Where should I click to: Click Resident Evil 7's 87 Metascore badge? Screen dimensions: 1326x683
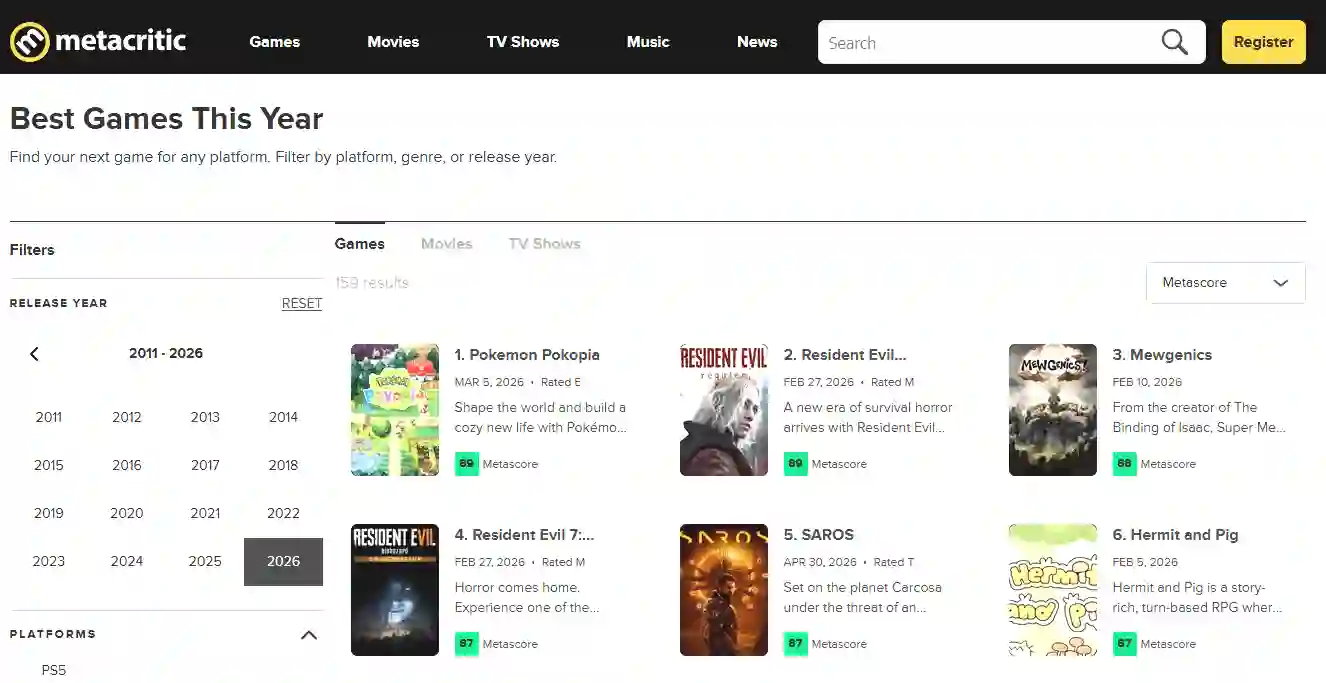[466, 644]
